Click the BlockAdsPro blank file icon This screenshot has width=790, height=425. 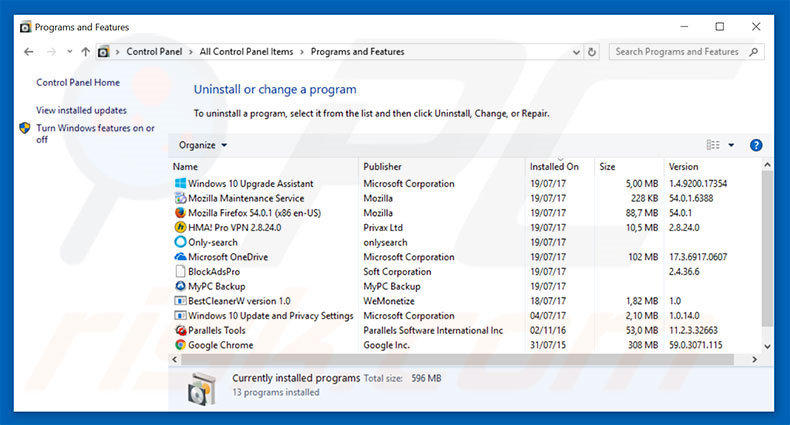180,271
